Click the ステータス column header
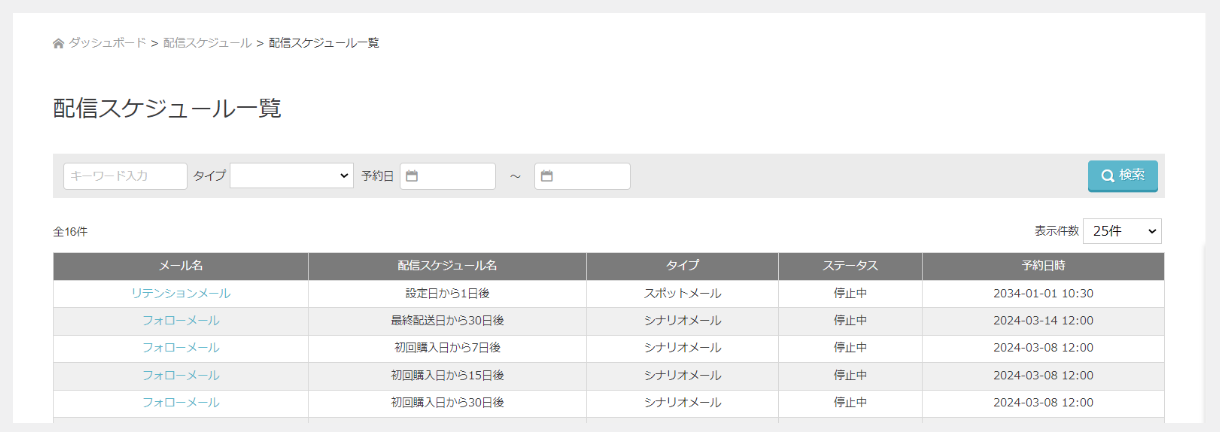This screenshot has width=1220, height=432. (850, 266)
